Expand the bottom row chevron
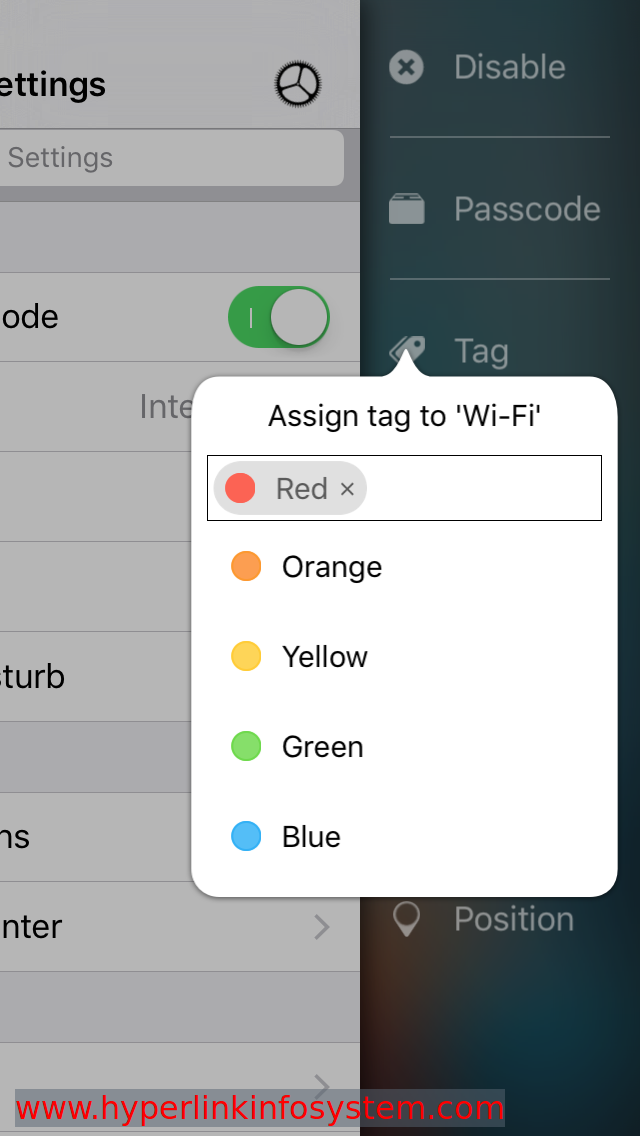 pyautogui.click(x=322, y=1084)
